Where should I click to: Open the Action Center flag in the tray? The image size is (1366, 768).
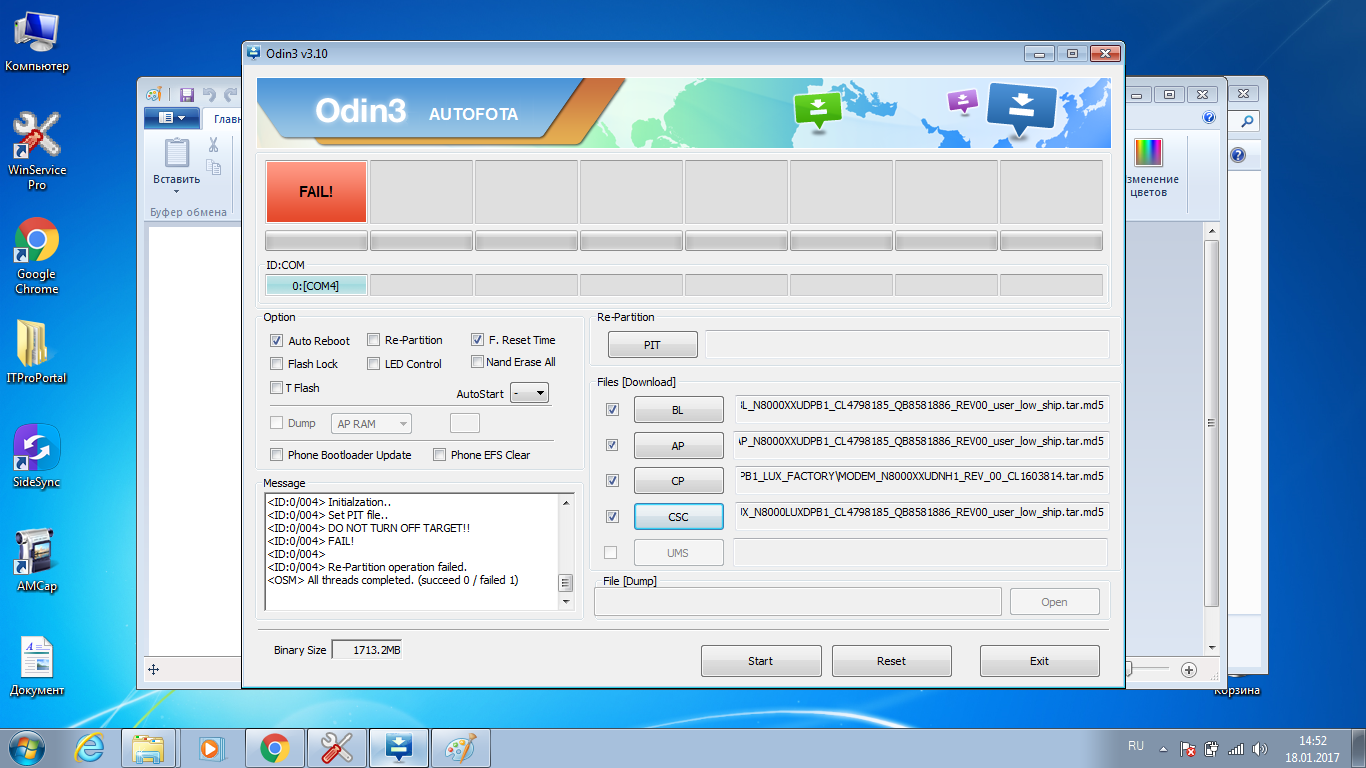tap(1188, 748)
